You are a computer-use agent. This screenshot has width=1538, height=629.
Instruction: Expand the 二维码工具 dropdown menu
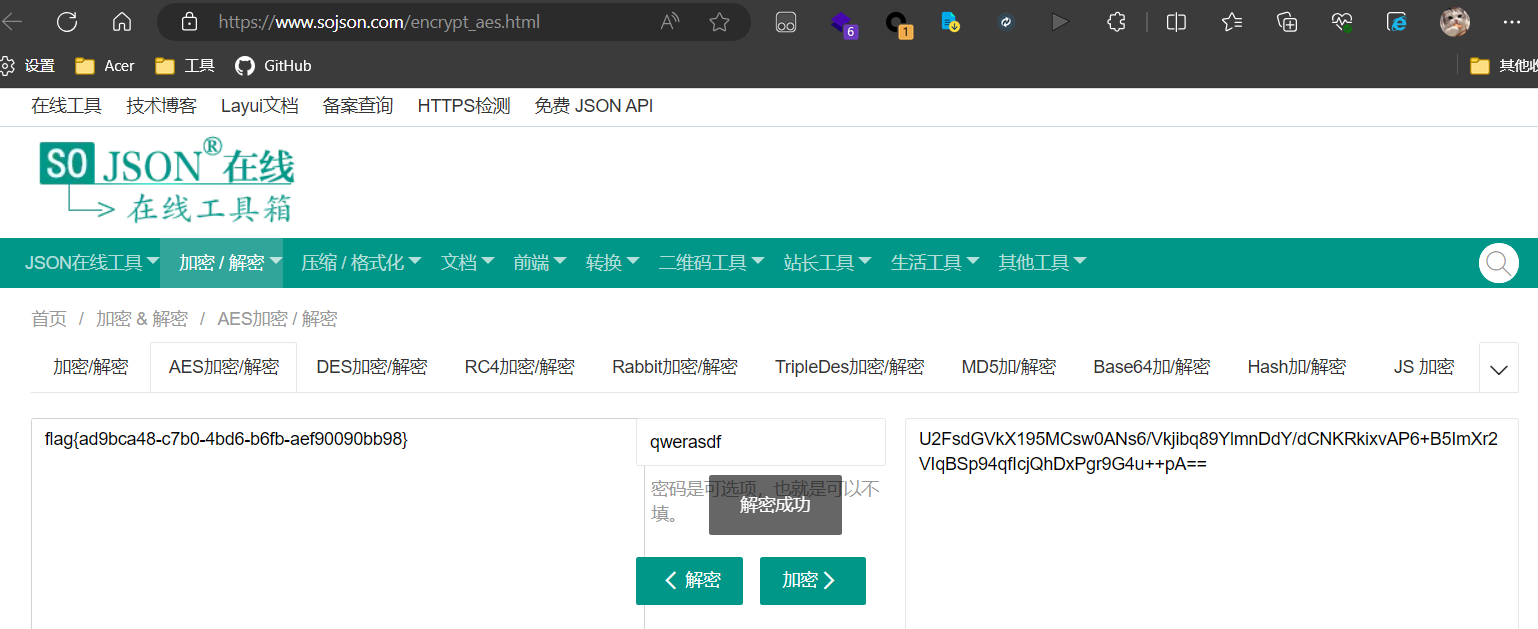[x=711, y=263]
